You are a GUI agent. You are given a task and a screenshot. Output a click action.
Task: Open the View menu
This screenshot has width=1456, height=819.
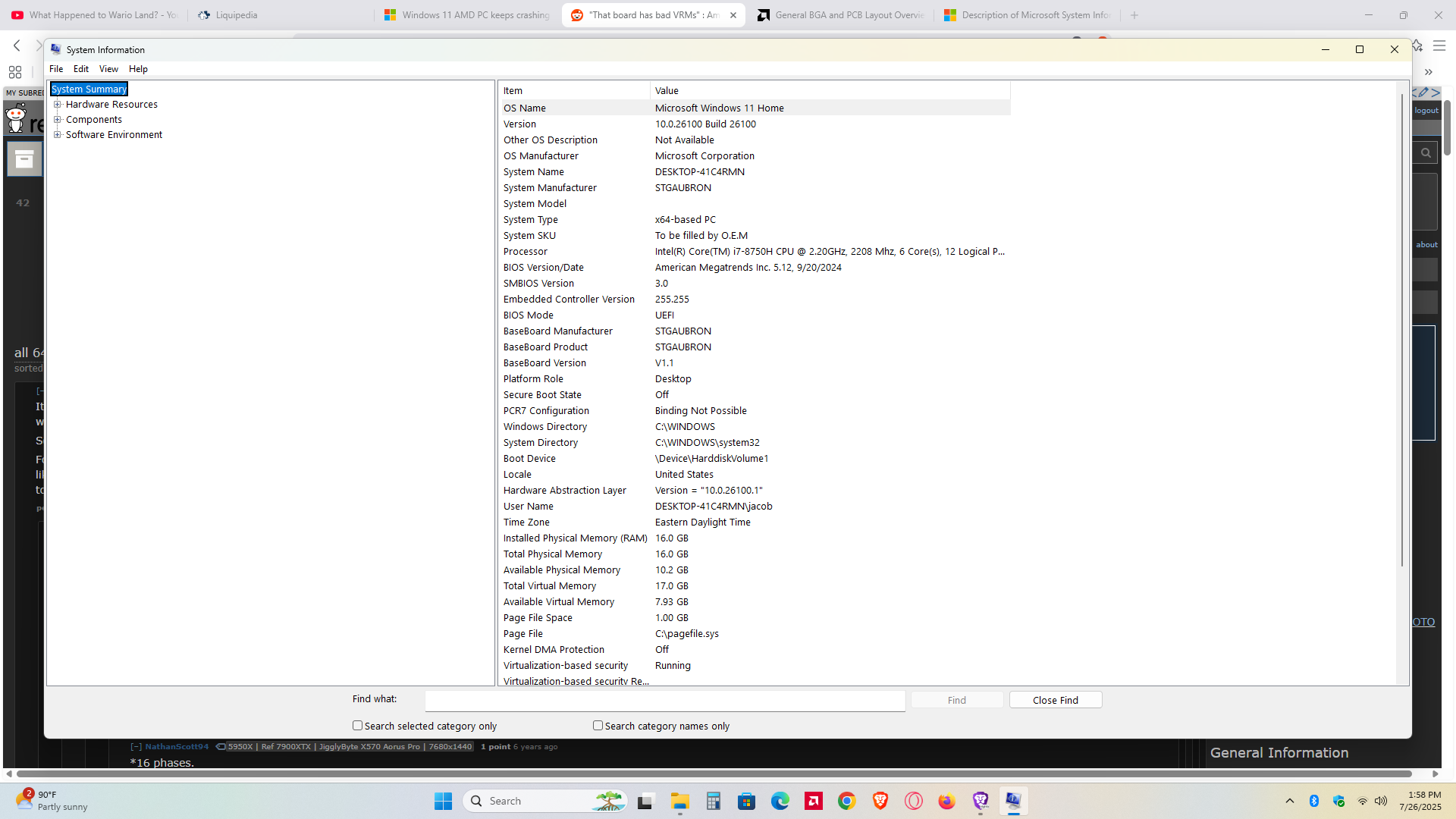pyautogui.click(x=108, y=69)
